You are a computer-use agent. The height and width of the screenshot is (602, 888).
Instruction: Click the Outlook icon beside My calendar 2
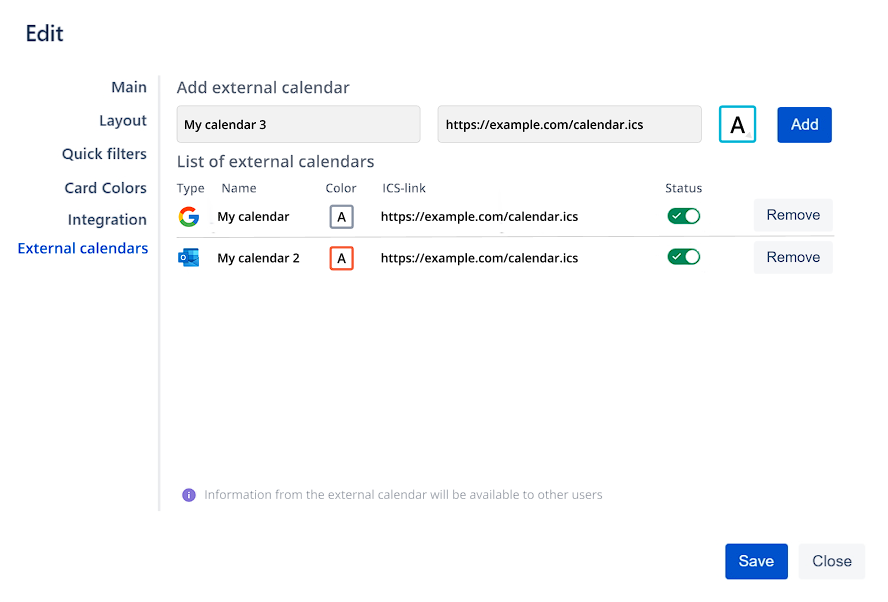(188, 258)
